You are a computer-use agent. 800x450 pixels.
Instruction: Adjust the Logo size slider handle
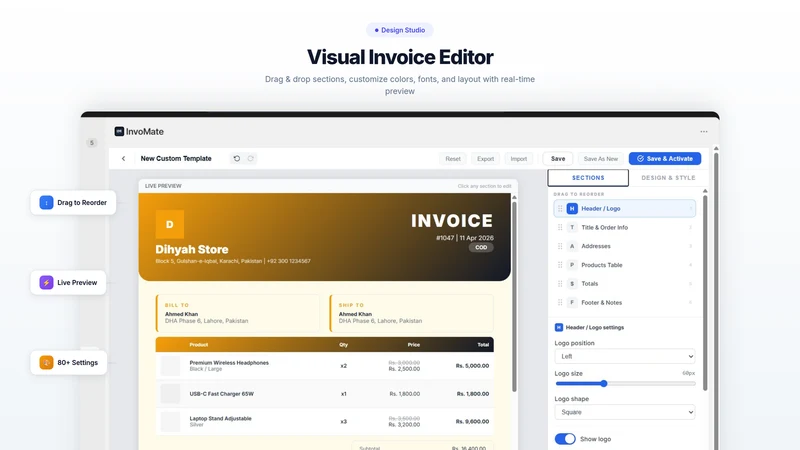604,384
